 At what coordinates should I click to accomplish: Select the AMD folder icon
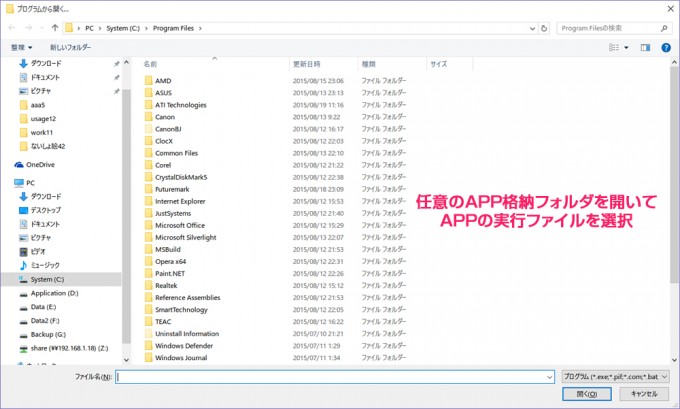tap(148, 80)
